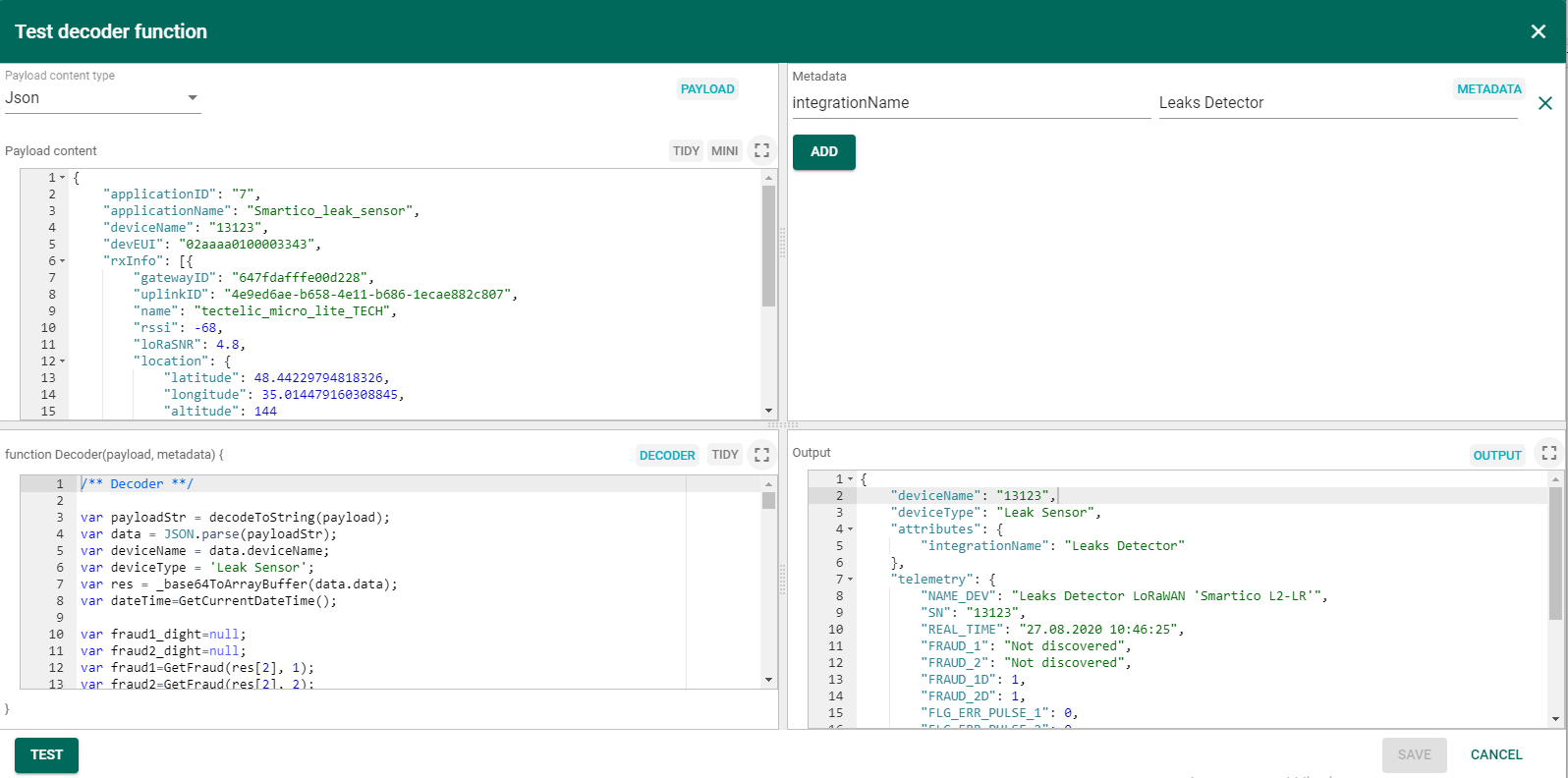Close the Test decoder function dialog

1539,31
